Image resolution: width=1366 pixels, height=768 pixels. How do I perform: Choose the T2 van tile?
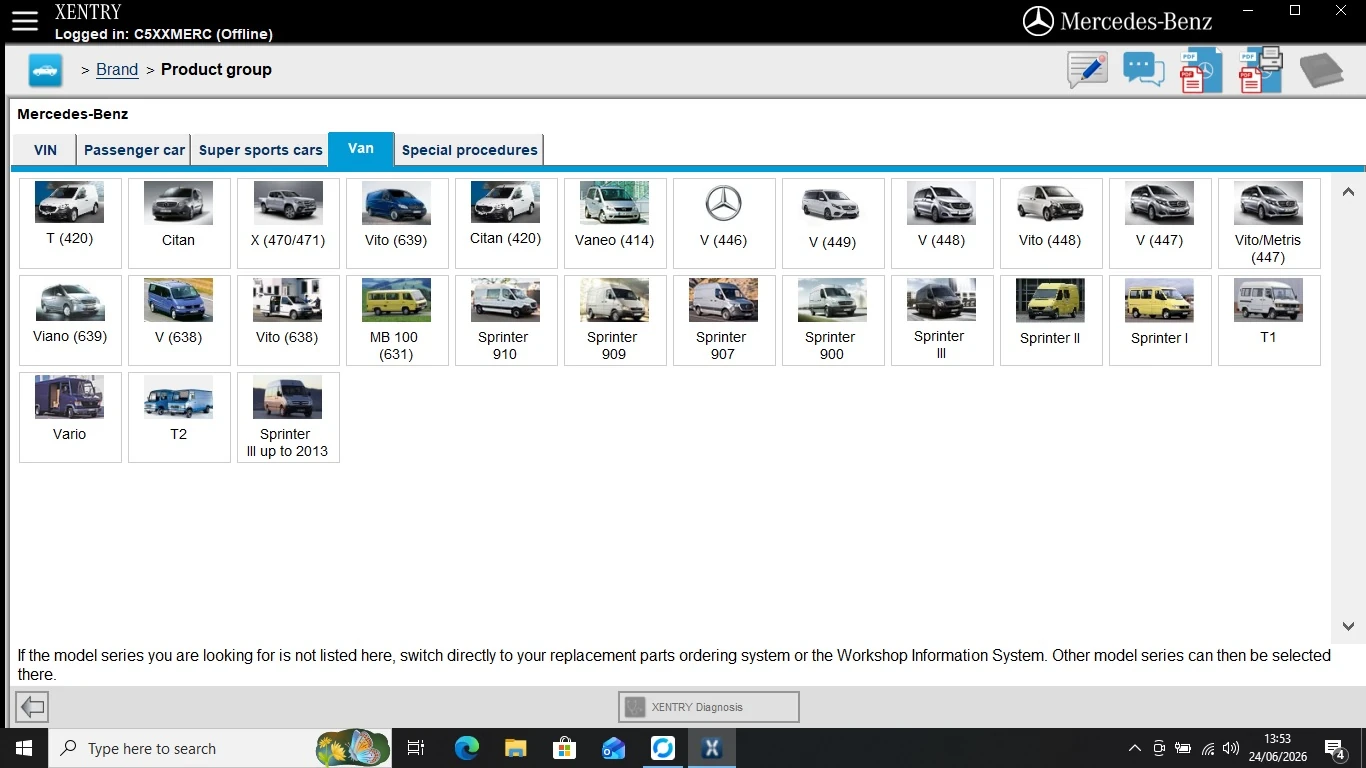point(179,417)
